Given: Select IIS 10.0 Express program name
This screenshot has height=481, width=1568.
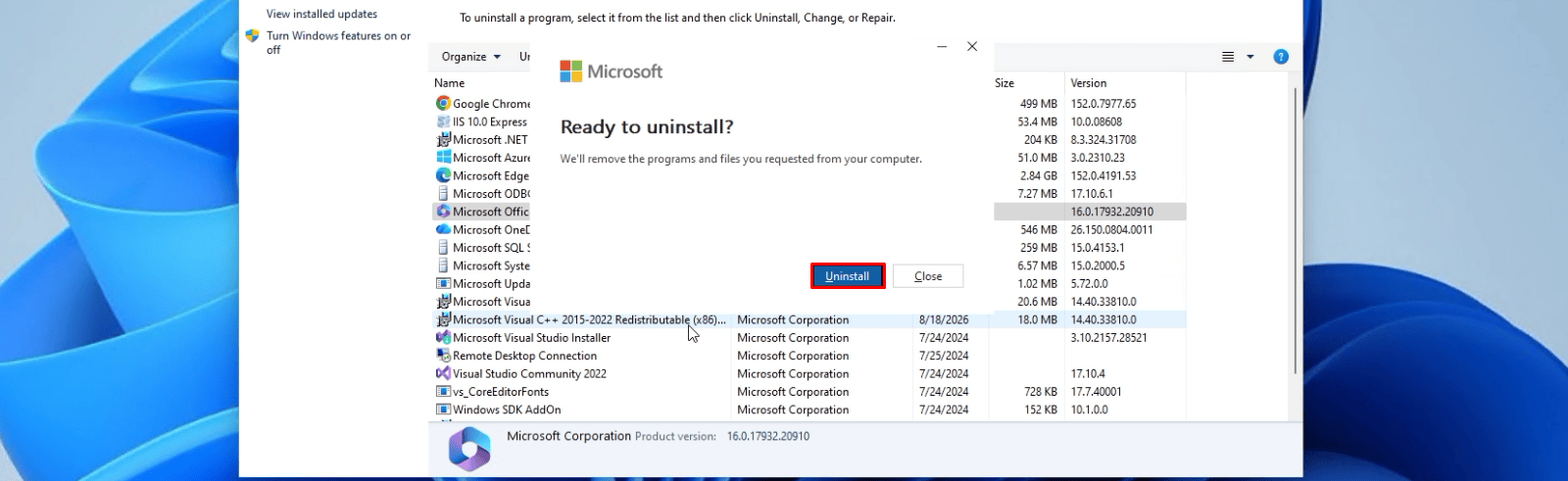Looking at the screenshot, I should 490,121.
